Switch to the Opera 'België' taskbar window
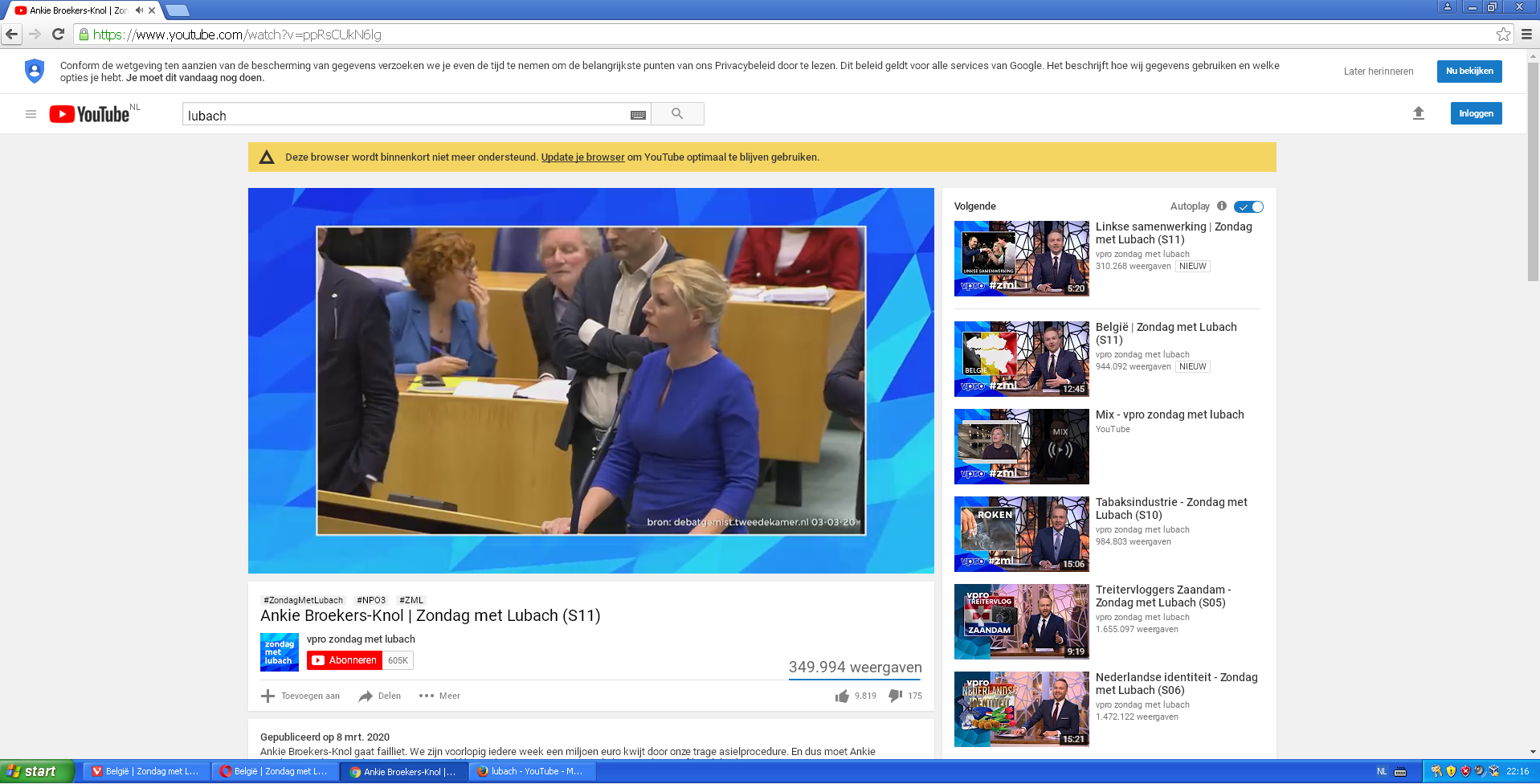 pos(275,771)
